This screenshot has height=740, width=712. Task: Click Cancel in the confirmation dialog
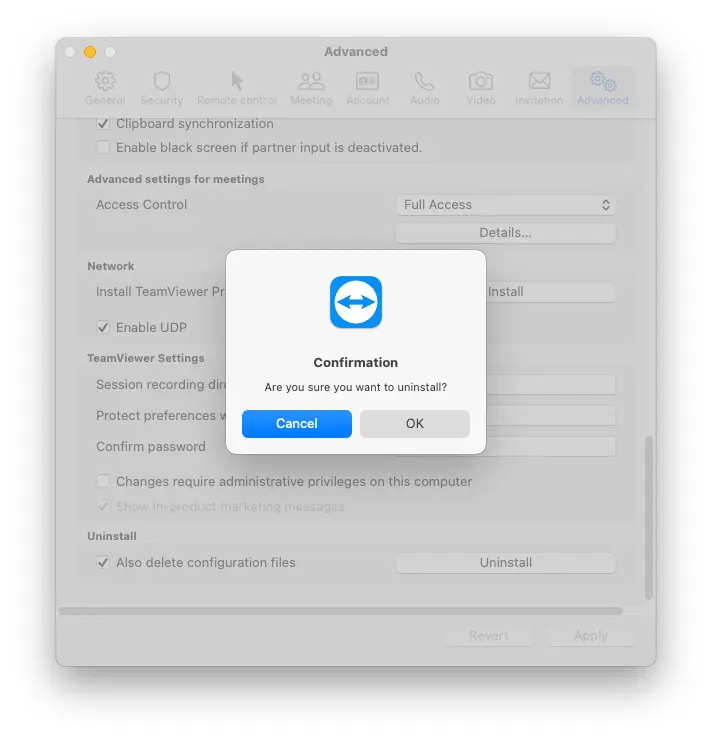pyautogui.click(x=297, y=424)
